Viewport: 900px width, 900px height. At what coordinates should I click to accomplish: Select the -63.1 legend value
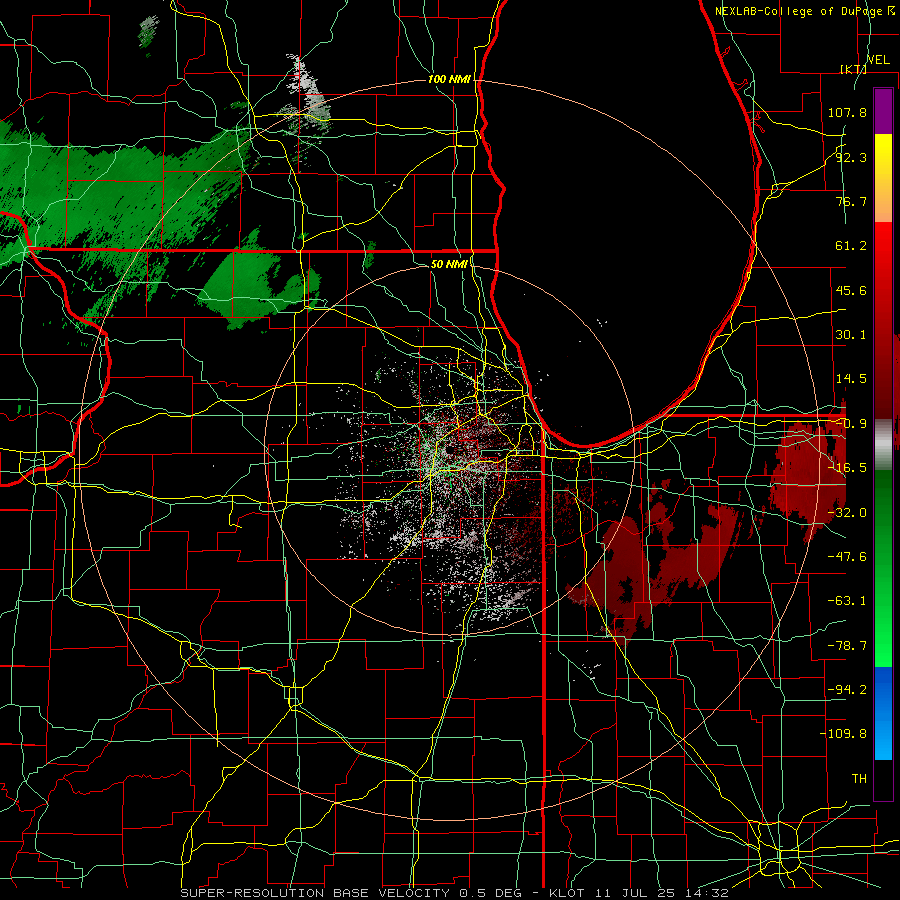tap(847, 601)
